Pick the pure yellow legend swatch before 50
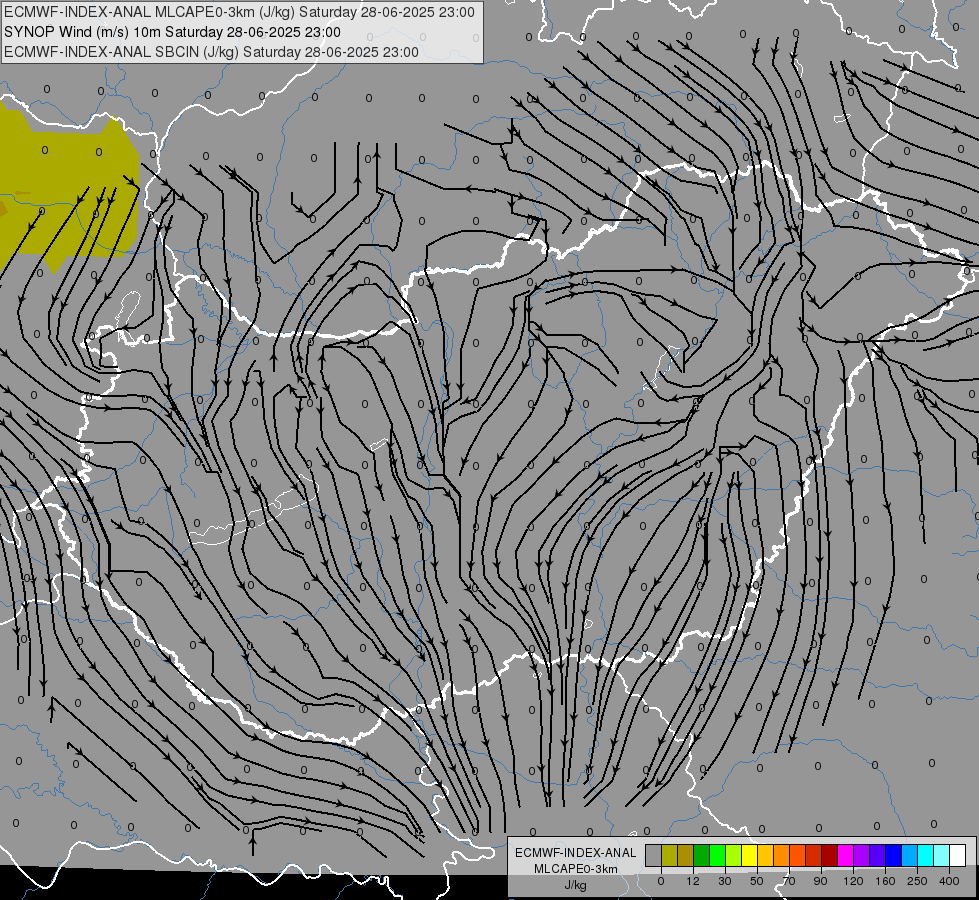 (750, 855)
